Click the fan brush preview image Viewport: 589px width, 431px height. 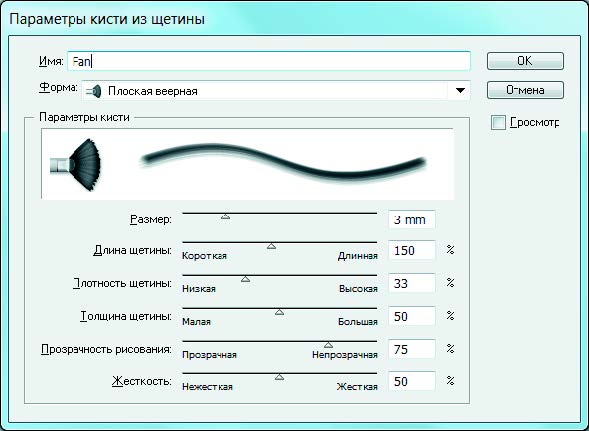pyautogui.click(x=75, y=165)
